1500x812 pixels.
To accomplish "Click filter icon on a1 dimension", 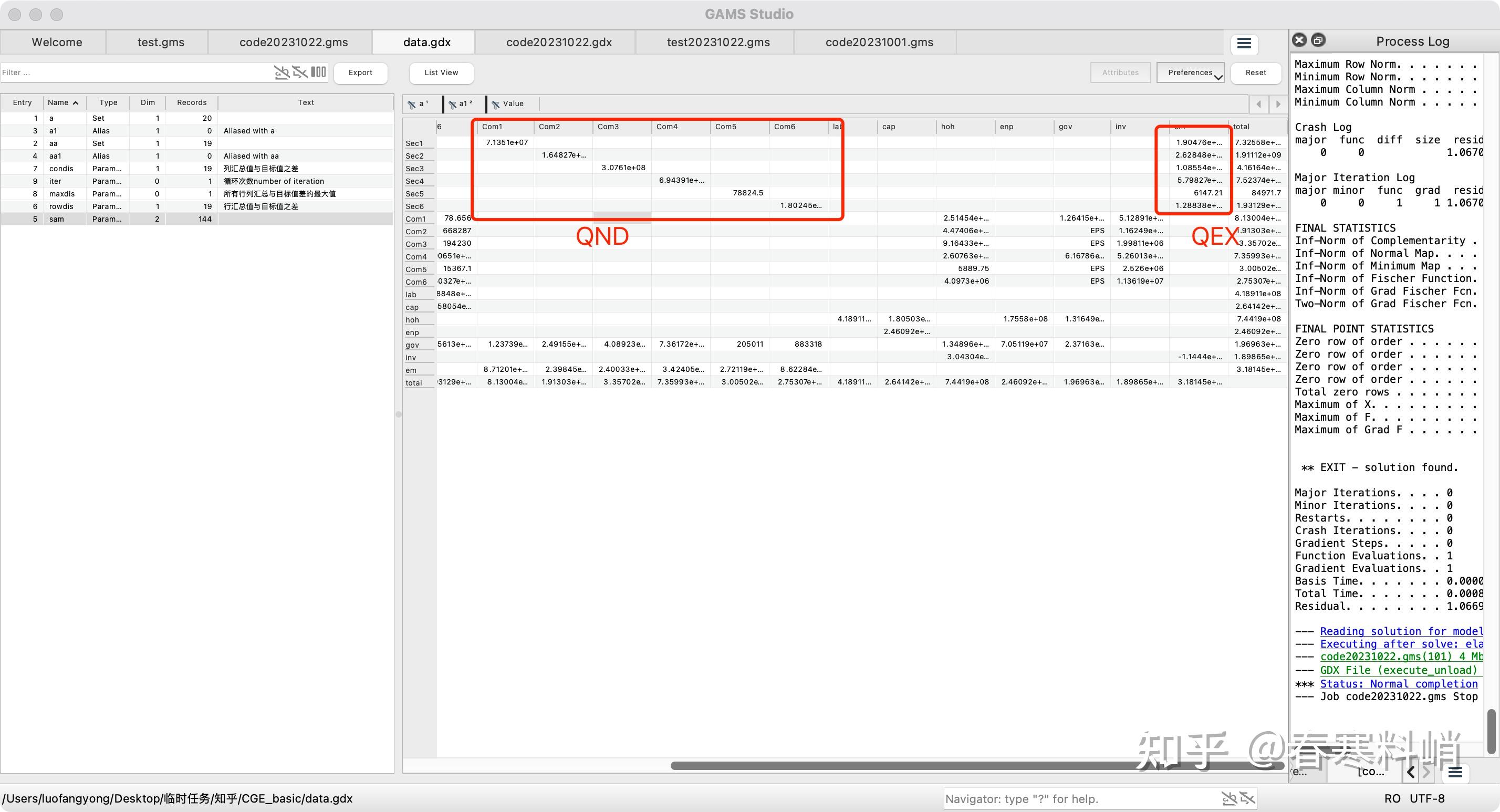I will (452, 105).
